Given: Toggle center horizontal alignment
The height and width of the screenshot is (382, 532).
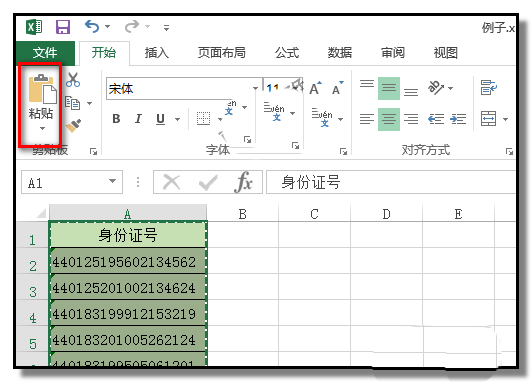Looking at the screenshot, I should (x=389, y=119).
